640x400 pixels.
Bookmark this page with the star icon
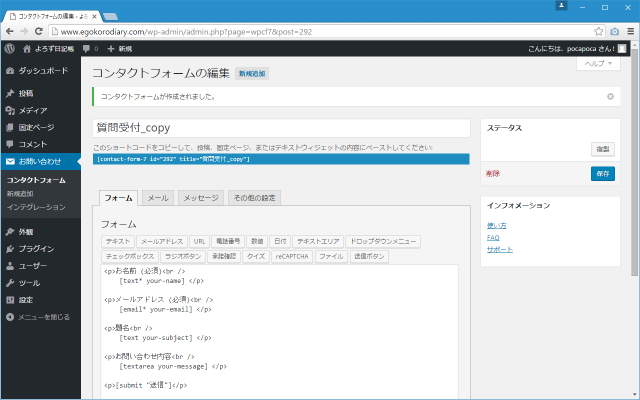[x=598, y=30]
